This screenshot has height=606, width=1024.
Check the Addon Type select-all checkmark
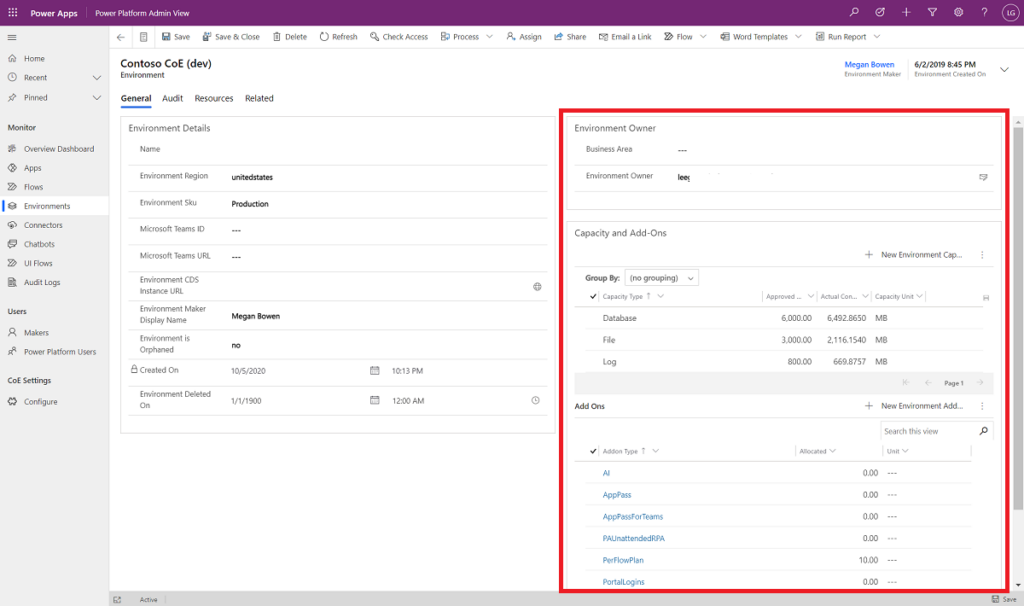[x=592, y=451]
